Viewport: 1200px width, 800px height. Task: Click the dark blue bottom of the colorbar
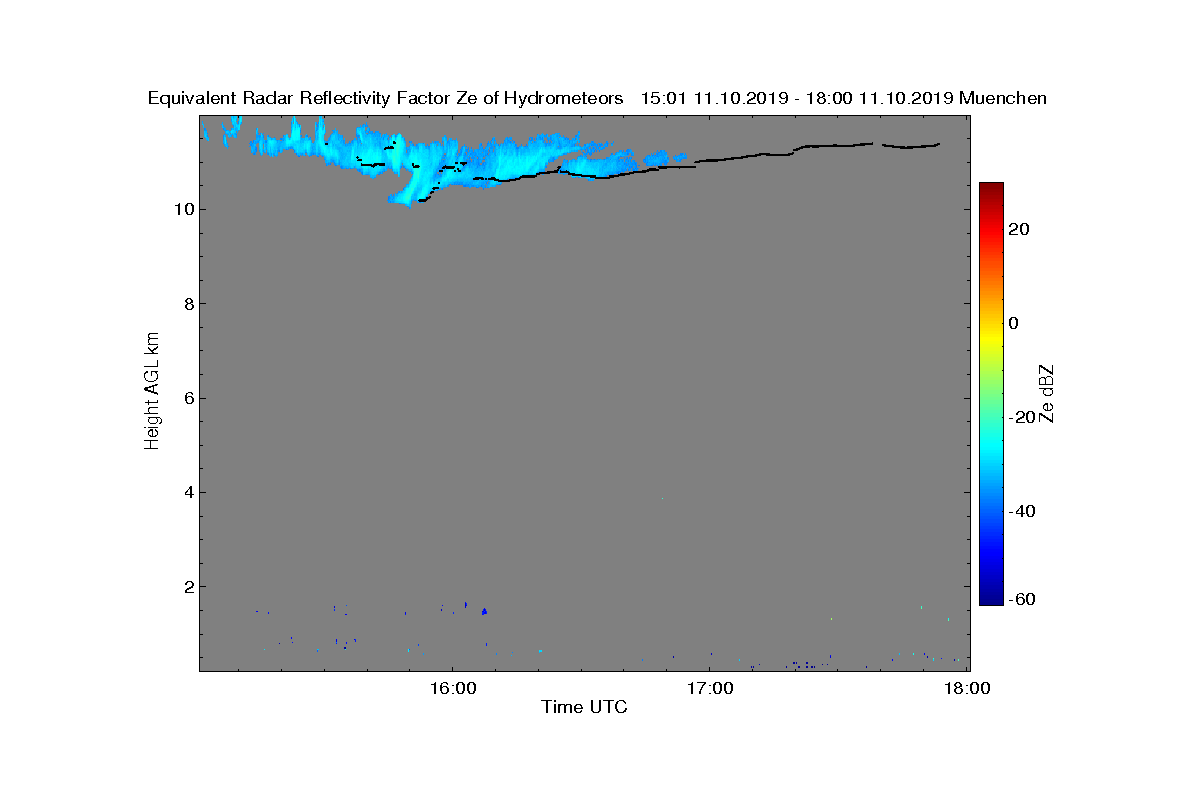pyautogui.click(x=991, y=598)
